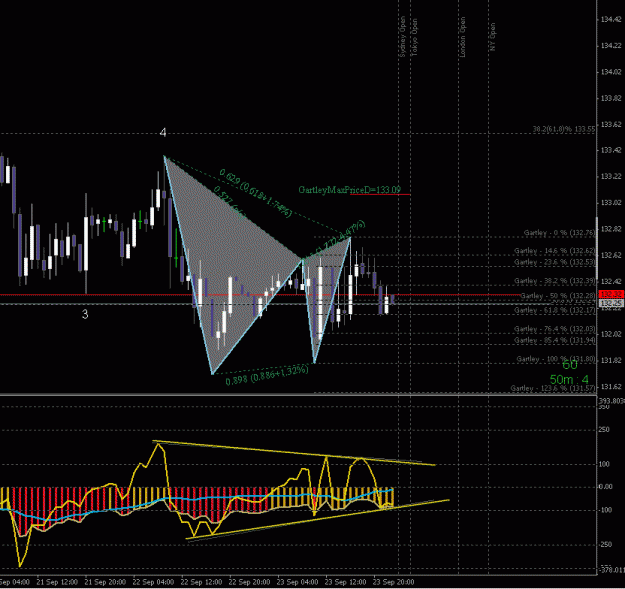
Task: Click the indicator scale -250 label
Action: pos(605,544)
